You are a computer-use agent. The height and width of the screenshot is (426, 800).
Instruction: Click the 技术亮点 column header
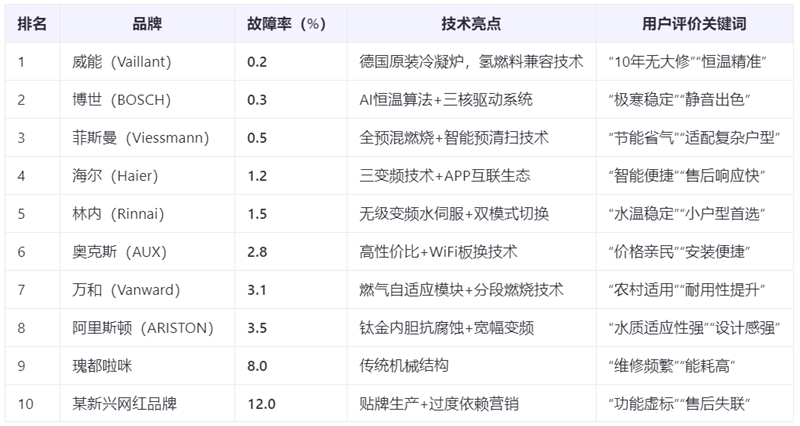tap(470, 24)
